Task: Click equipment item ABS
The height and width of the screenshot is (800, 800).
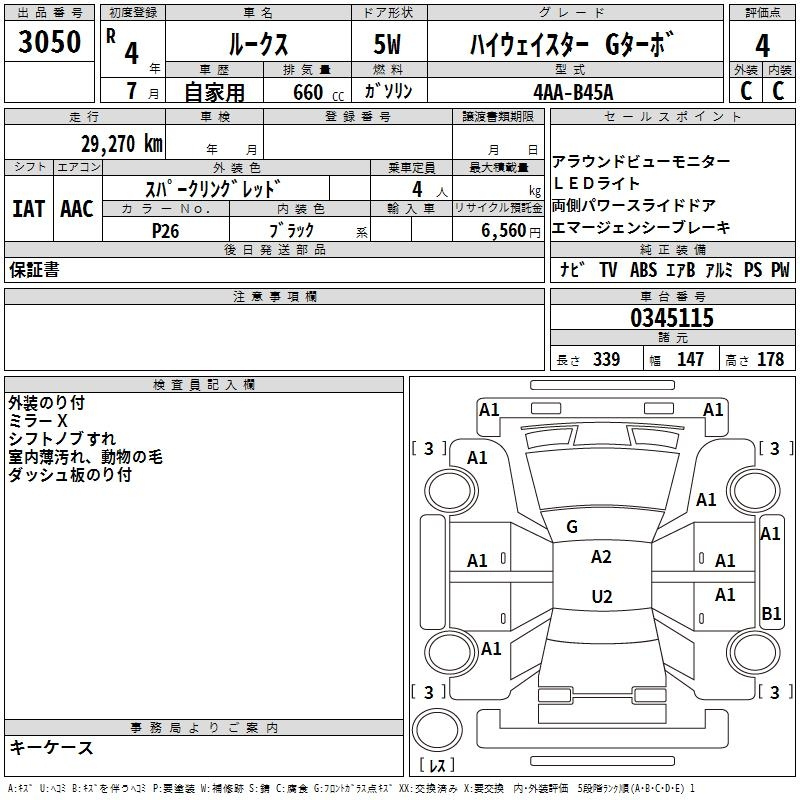Action: click(643, 269)
